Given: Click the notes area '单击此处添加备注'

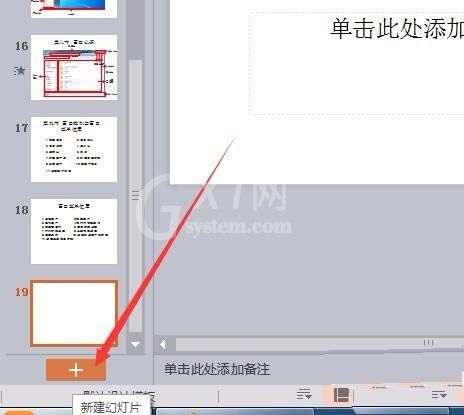Looking at the screenshot, I should coord(217,369).
